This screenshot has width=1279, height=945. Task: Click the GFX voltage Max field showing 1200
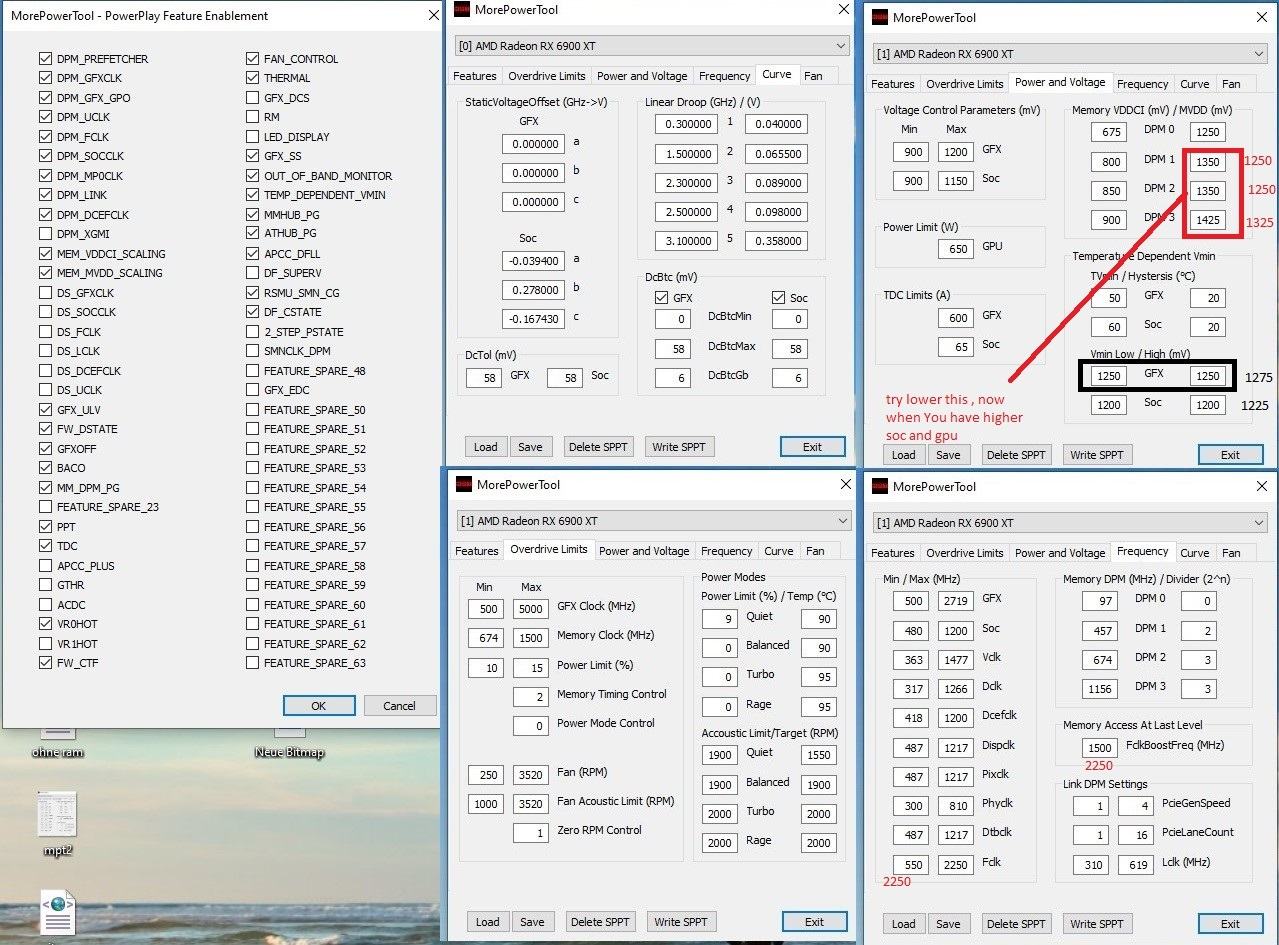tap(956, 151)
